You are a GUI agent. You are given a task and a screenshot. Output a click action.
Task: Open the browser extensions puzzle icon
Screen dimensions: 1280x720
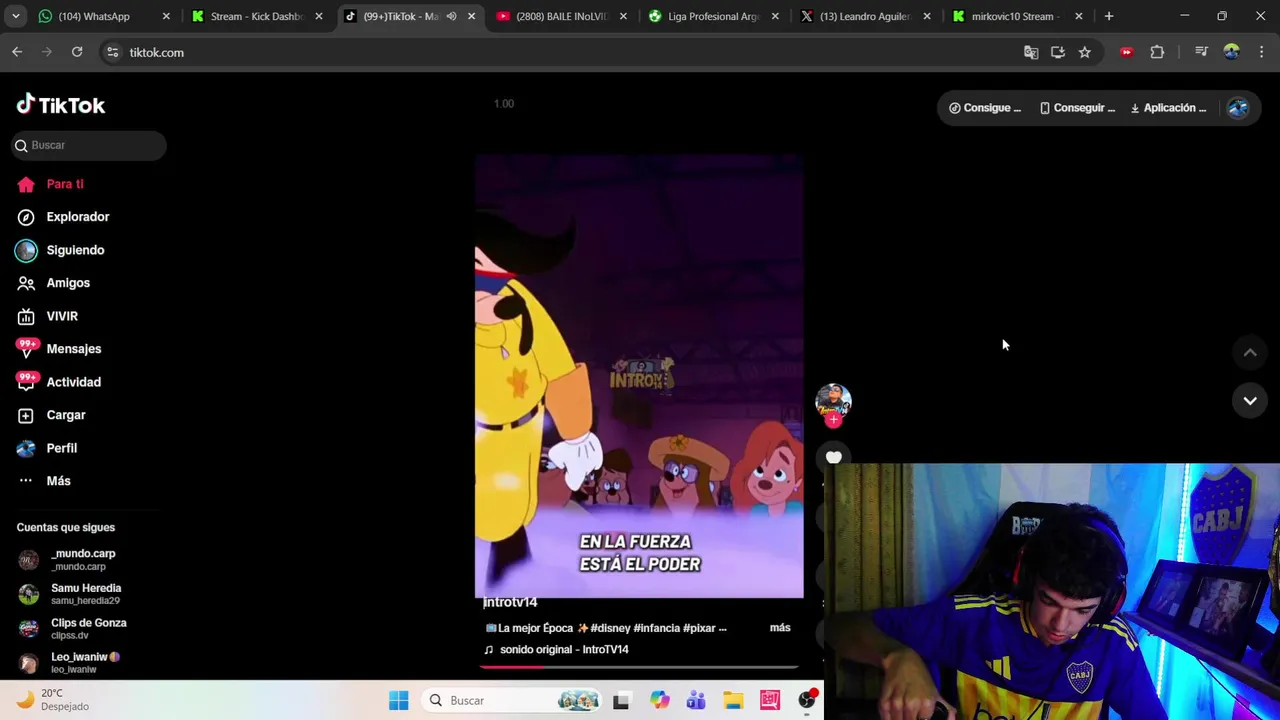tap(1157, 52)
